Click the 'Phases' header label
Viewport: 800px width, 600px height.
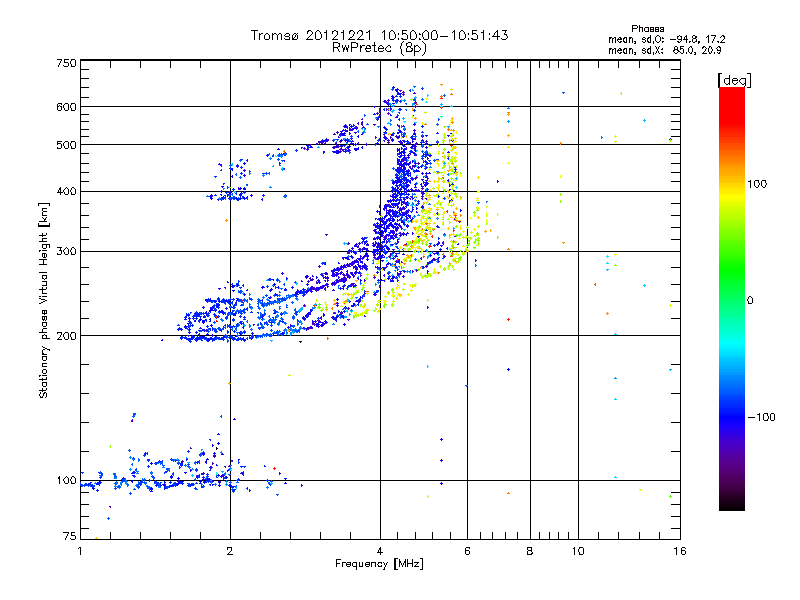click(x=647, y=29)
